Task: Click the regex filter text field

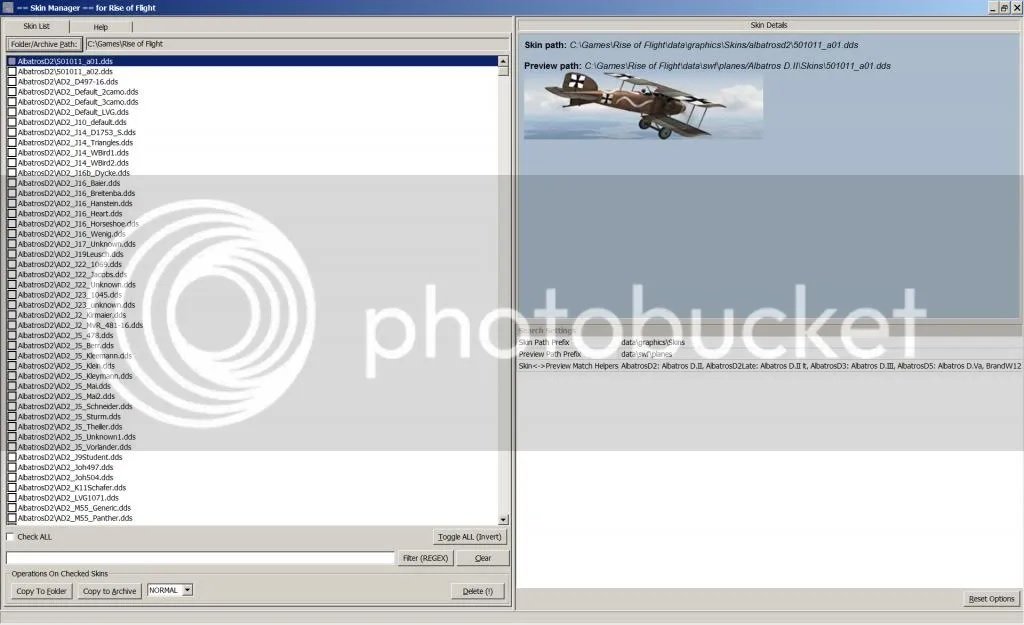Action: pos(200,558)
